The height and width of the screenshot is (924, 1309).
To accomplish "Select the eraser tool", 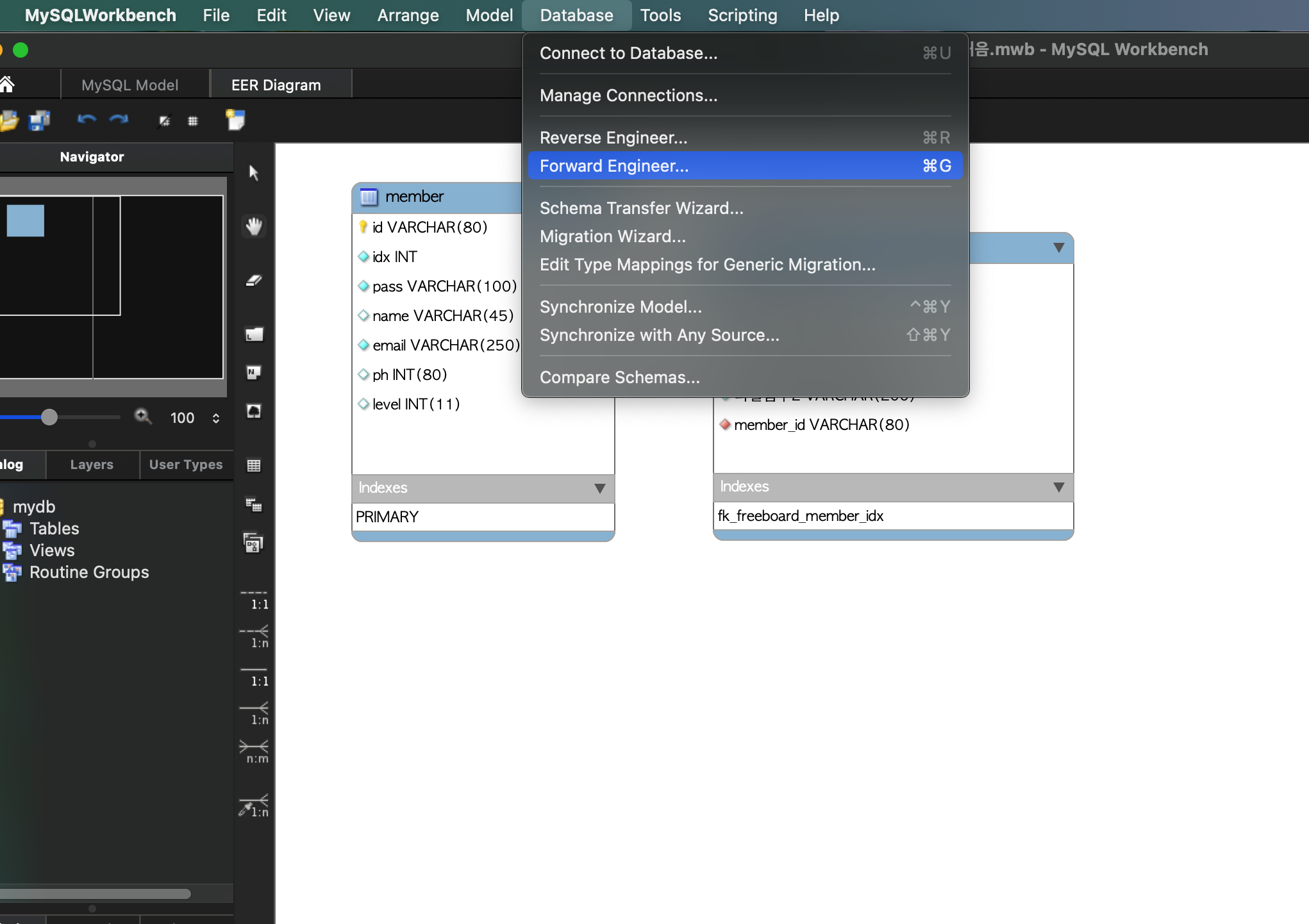I will coord(254,281).
